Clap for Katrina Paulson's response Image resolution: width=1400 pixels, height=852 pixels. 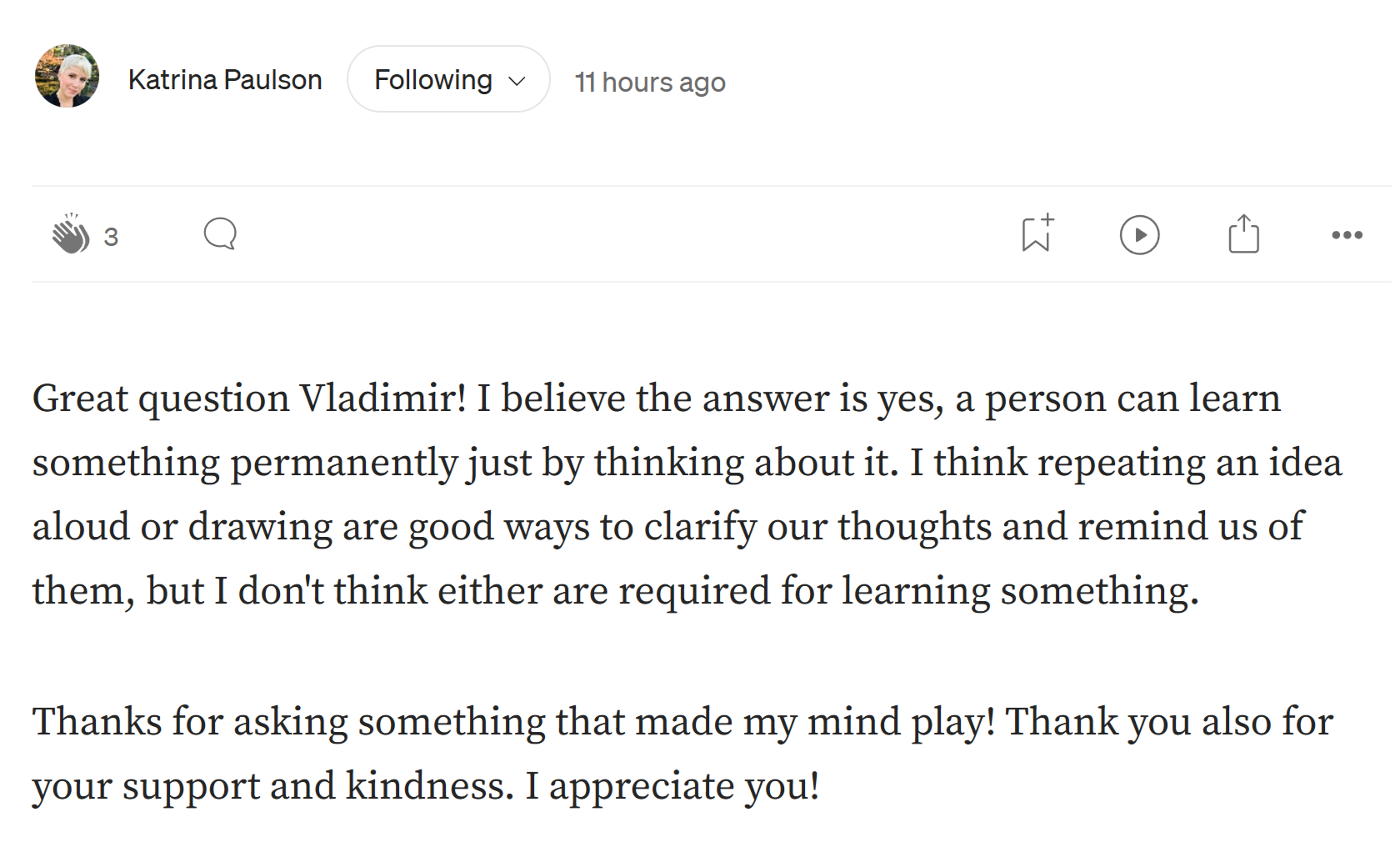tap(72, 234)
